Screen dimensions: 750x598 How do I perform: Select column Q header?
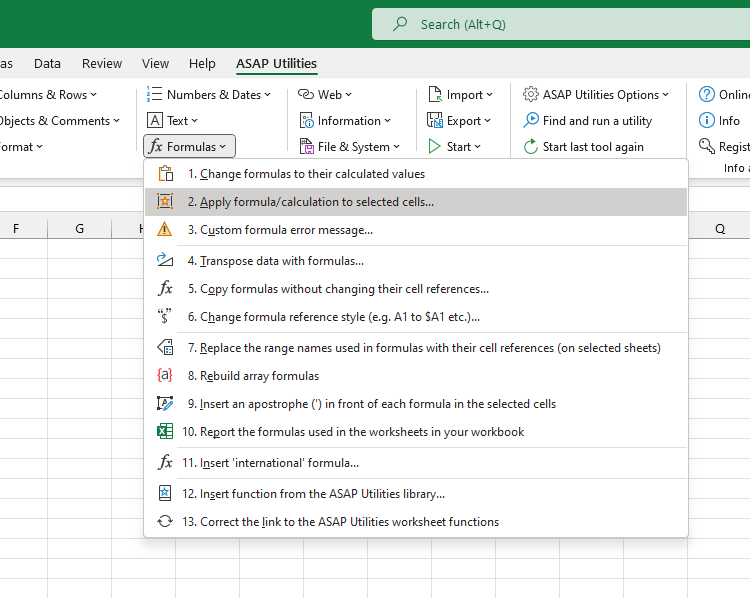pos(719,229)
